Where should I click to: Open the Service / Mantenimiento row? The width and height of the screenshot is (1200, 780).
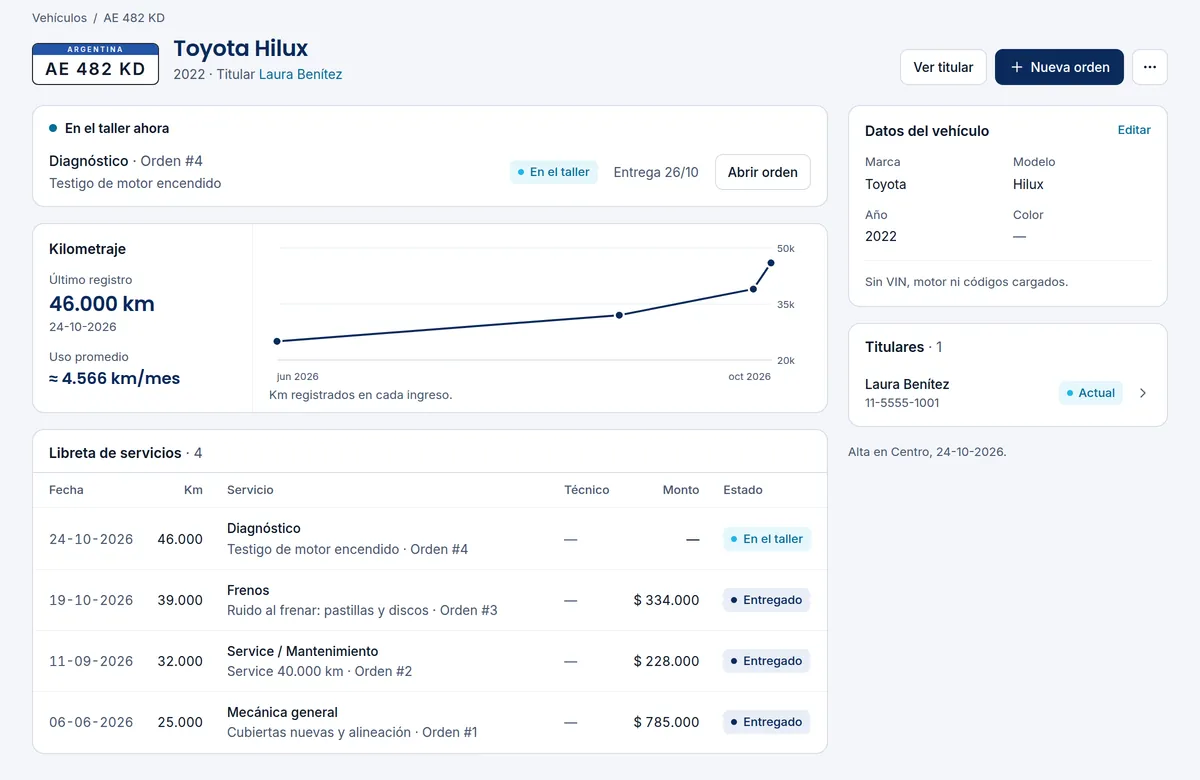pos(430,661)
